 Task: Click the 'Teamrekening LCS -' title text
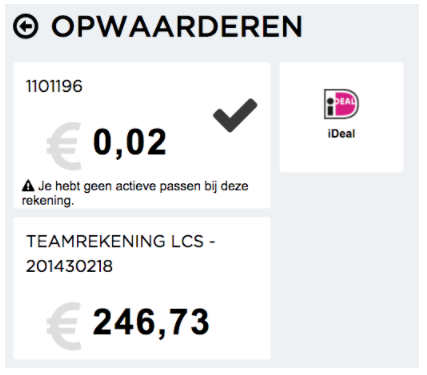(x=121, y=241)
